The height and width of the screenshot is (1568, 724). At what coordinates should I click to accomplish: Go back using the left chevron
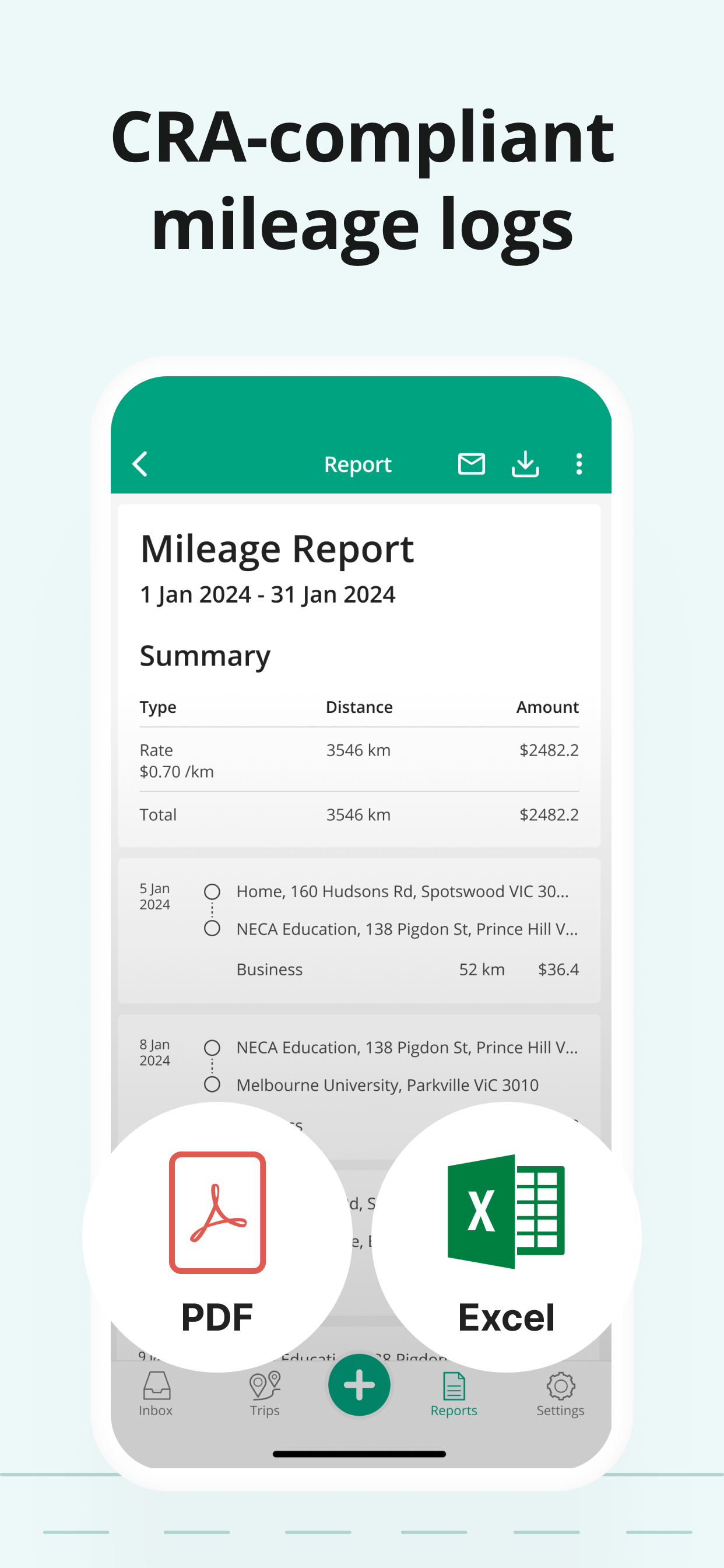140,464
